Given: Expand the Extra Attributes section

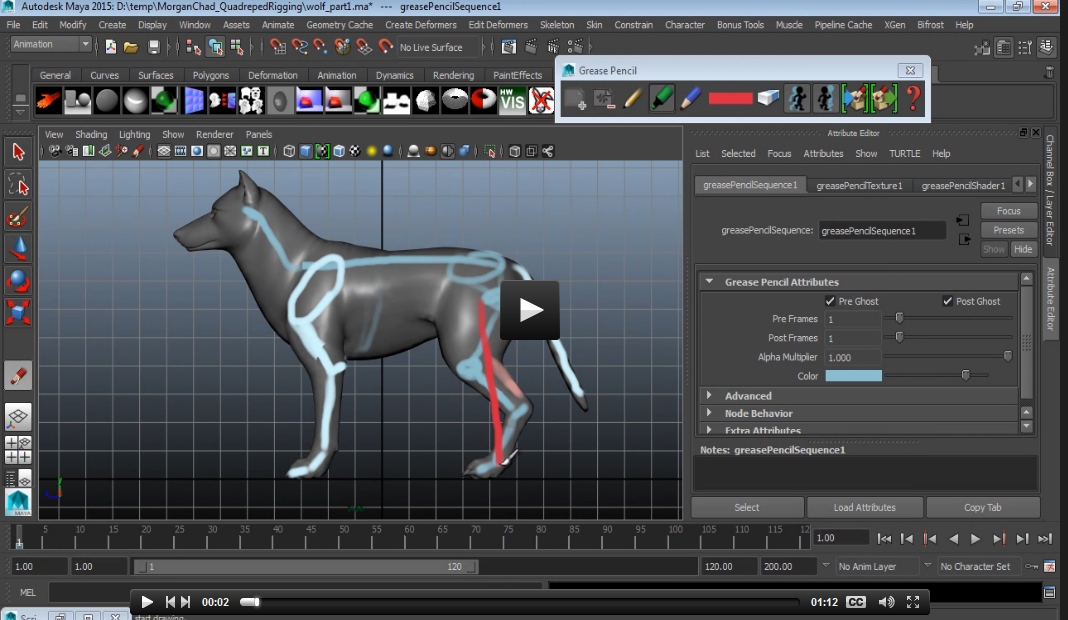Looking at the screenshot, I should tap(709, 430).
